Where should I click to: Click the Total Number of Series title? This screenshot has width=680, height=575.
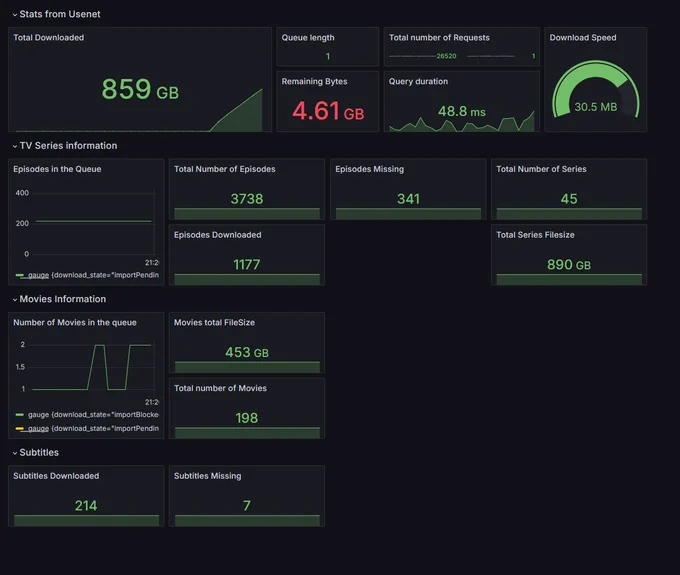point(541,169)
